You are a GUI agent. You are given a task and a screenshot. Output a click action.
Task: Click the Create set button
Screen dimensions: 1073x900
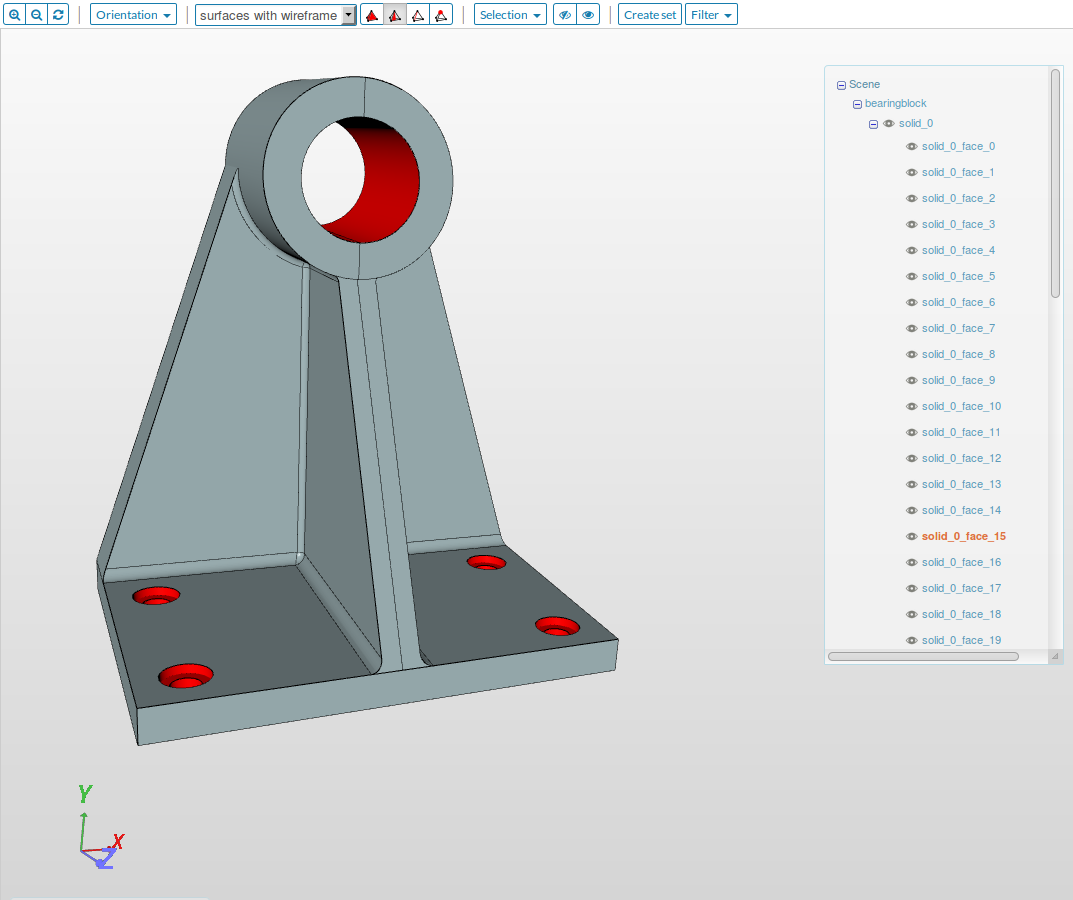click(x=650, y=15)
